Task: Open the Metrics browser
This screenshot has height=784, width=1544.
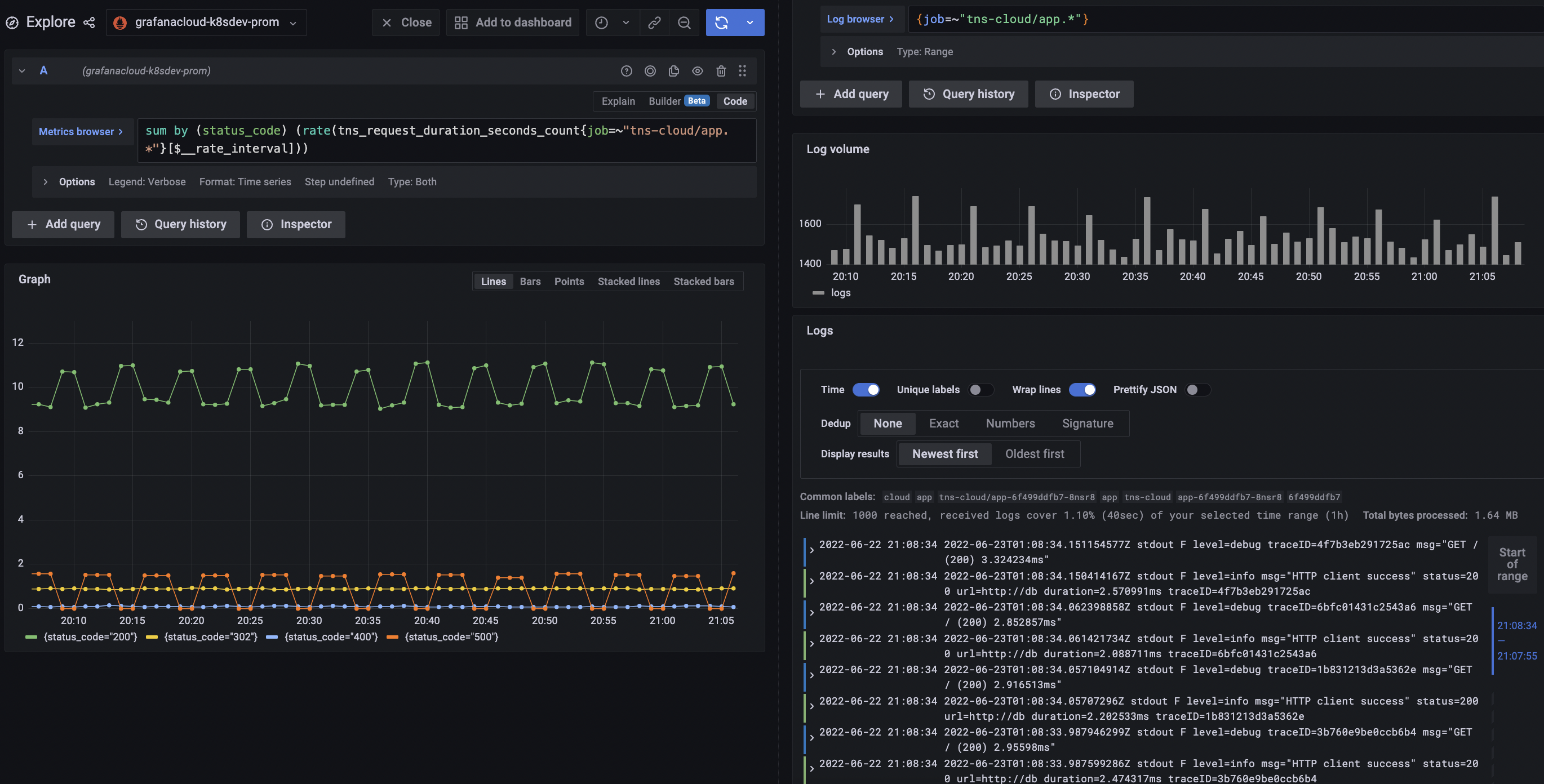Action: pyautogui.click(x=81, y=131)
